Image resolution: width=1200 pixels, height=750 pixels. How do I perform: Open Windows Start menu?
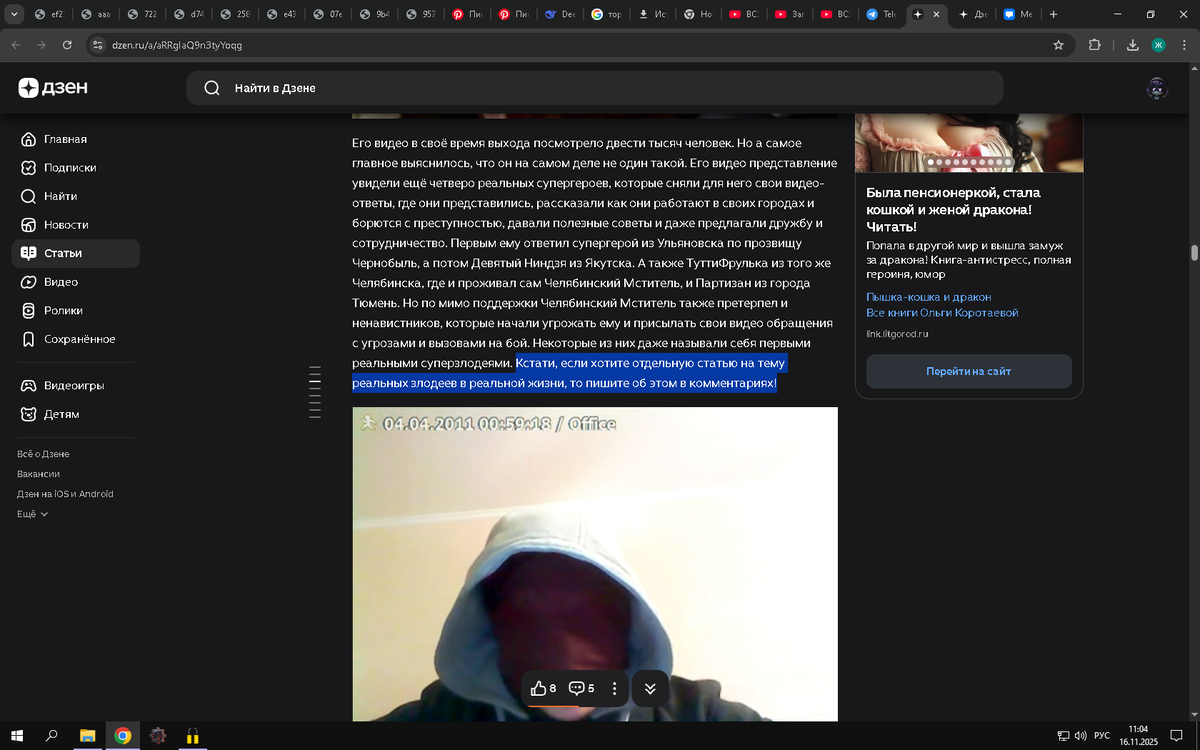(17, 736)
